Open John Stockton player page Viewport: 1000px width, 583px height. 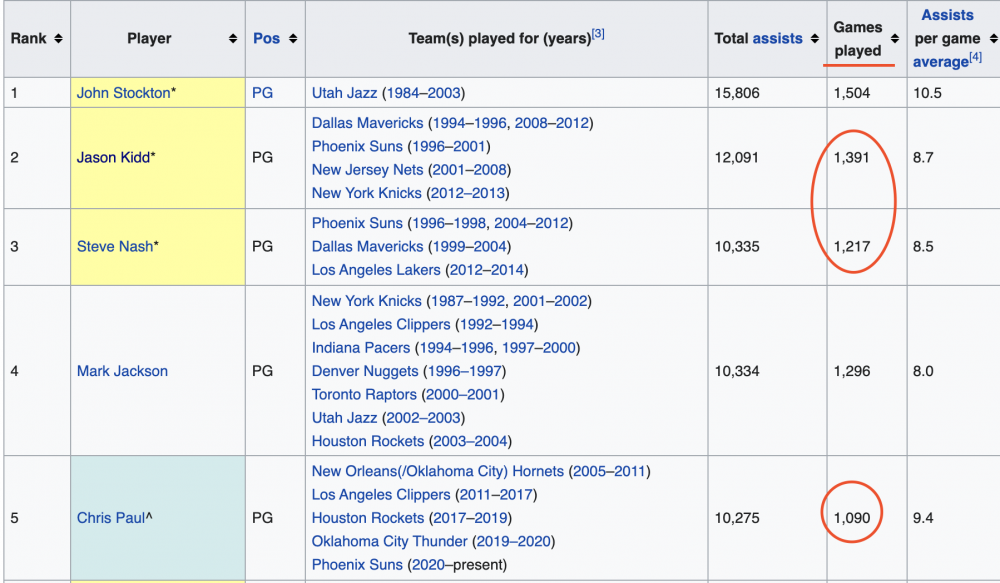pos(123,93)
